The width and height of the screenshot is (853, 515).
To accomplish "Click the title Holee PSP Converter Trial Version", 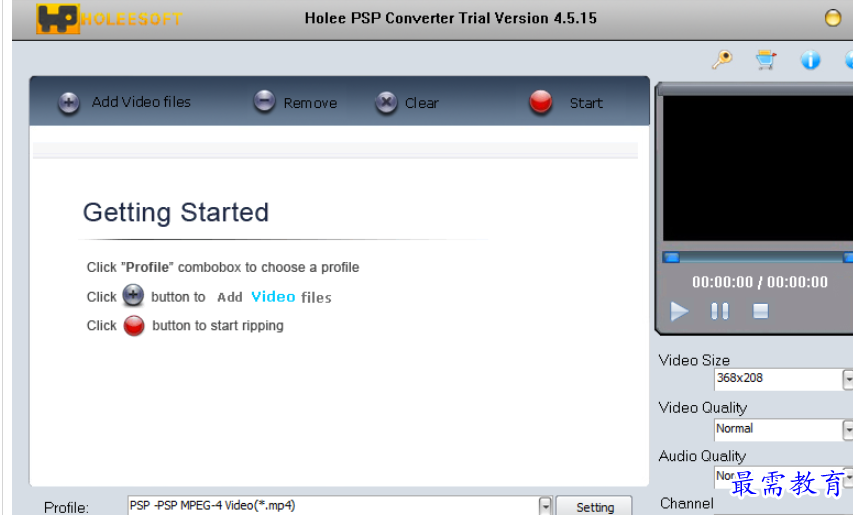I will (x=450, y=18).
